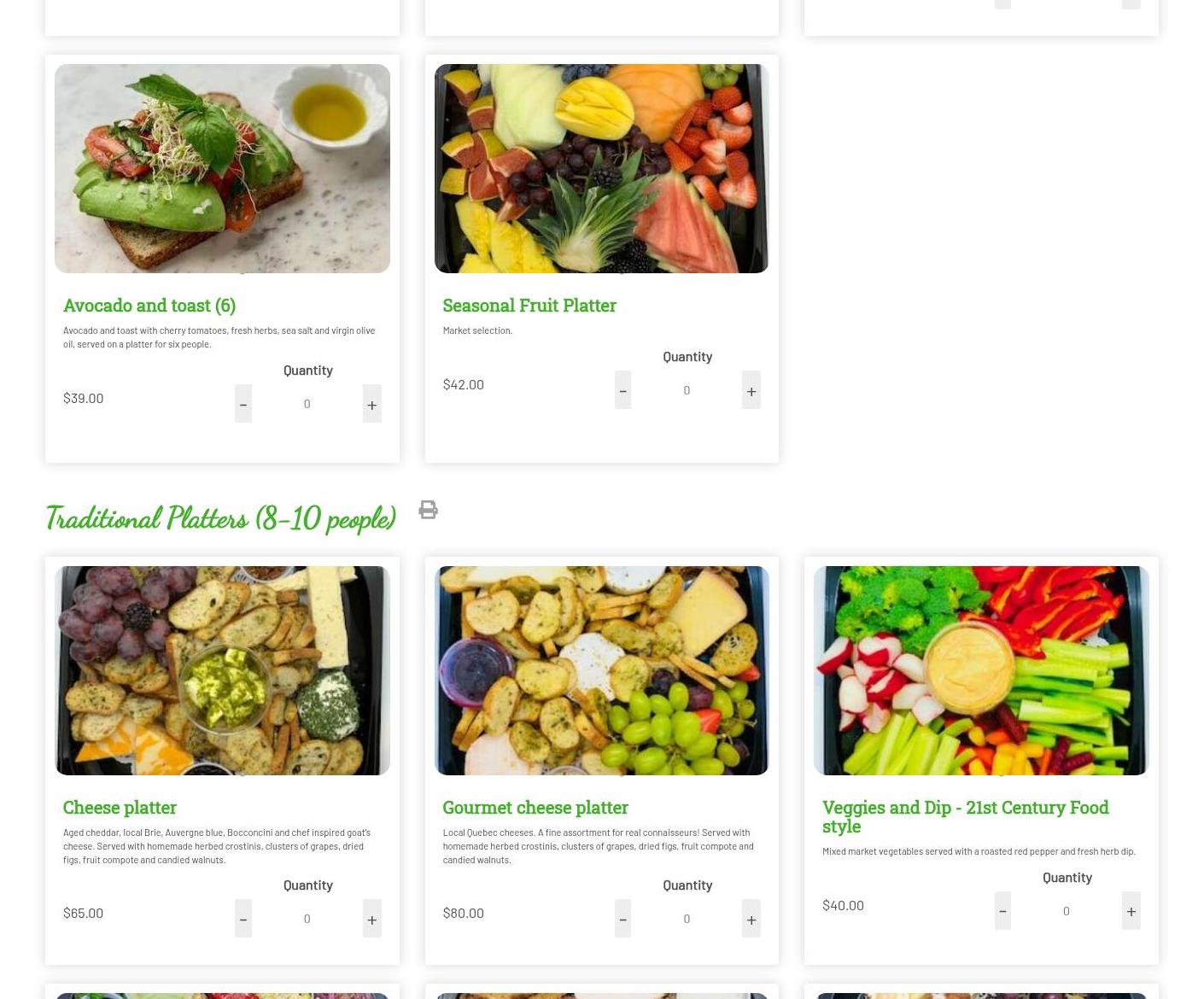This screenshot has height=999, width=1204.
Task: Decrease Veggies and Dip quantity
Action: tap(1002, 910)
